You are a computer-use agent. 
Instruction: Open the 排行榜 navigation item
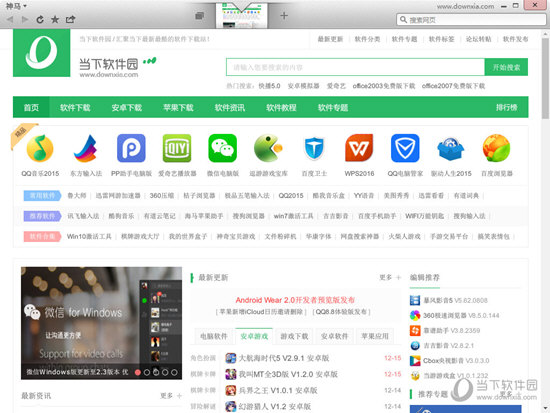pos(507,107)
